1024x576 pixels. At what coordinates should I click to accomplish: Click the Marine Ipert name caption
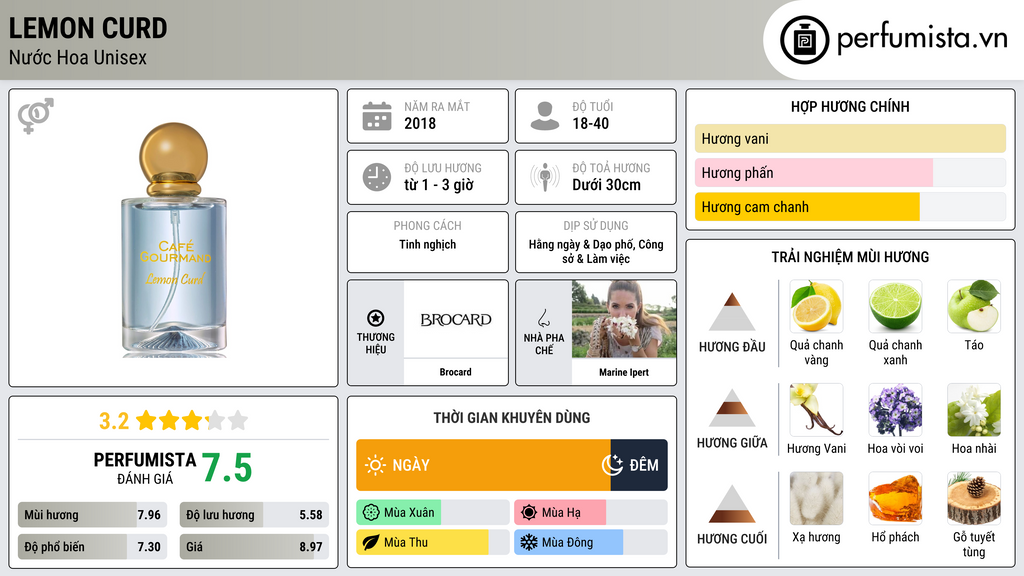point(624,372)
